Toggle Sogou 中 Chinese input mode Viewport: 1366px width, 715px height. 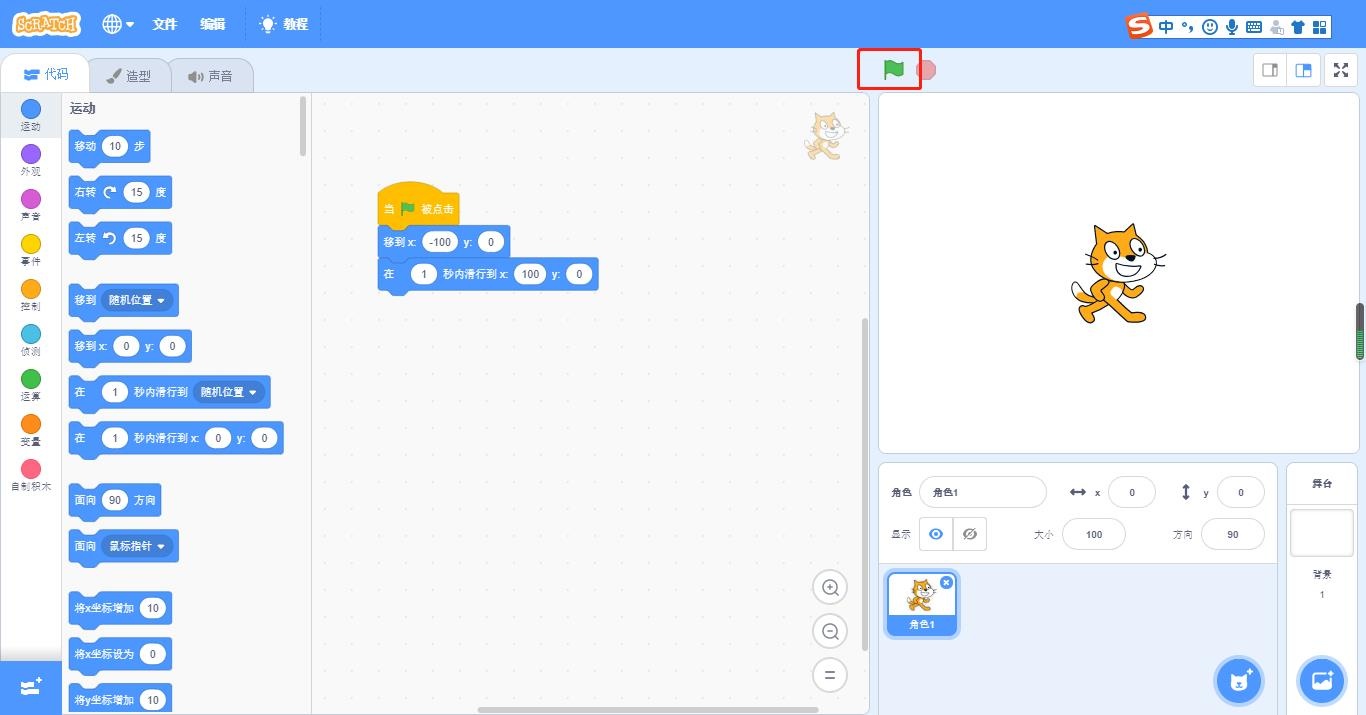point(1166,27)
